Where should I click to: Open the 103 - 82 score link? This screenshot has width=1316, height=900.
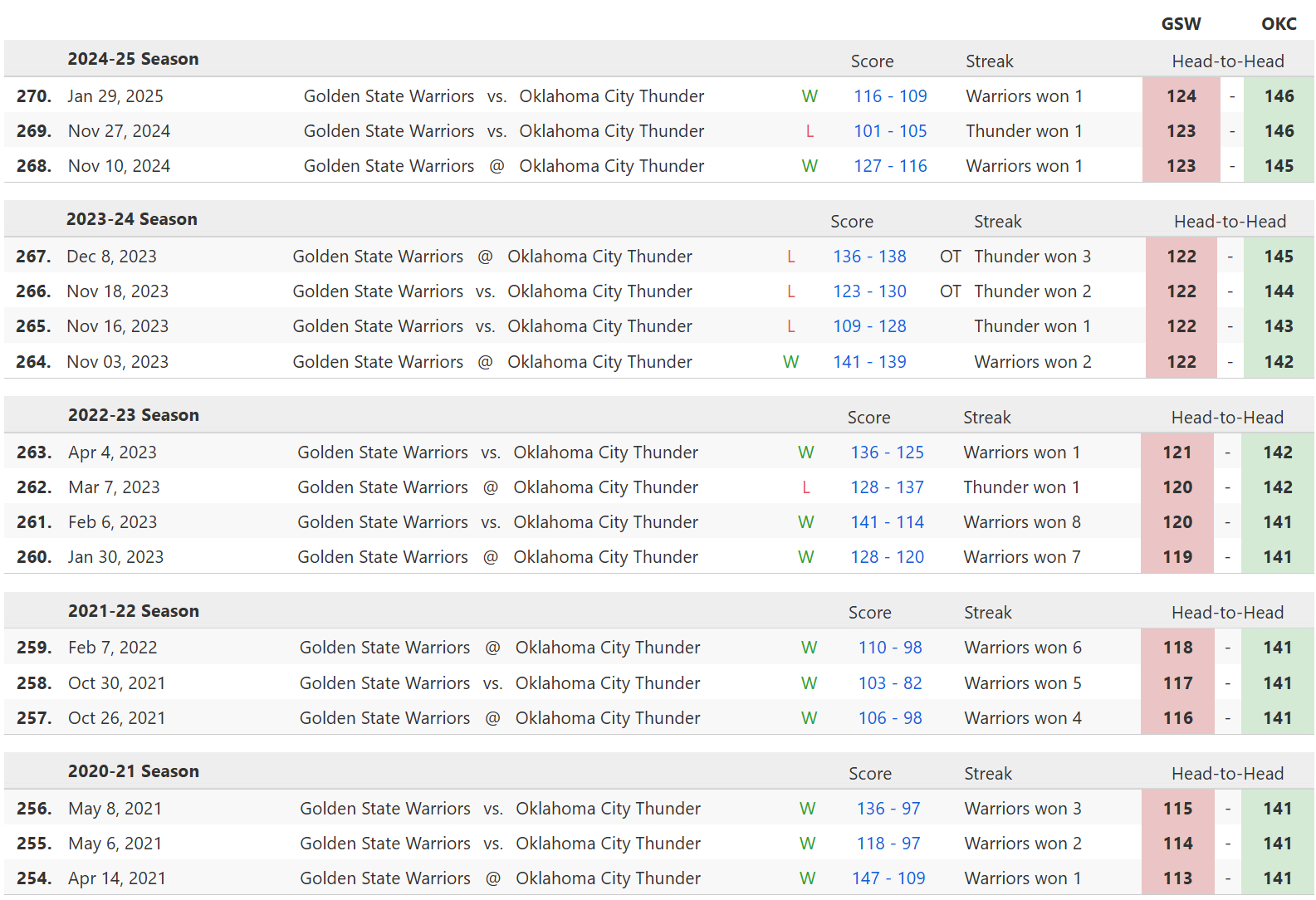tap(890, 683)
